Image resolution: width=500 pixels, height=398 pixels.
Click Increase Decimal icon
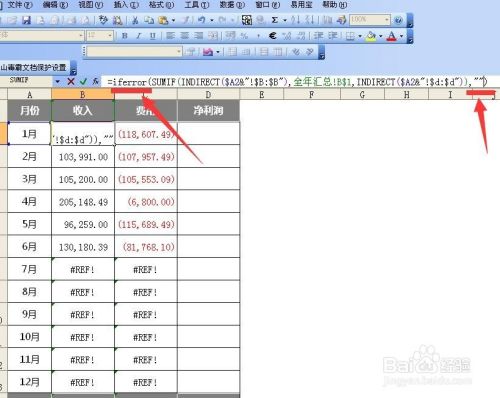pyautogui.click(x=287, y=35)
